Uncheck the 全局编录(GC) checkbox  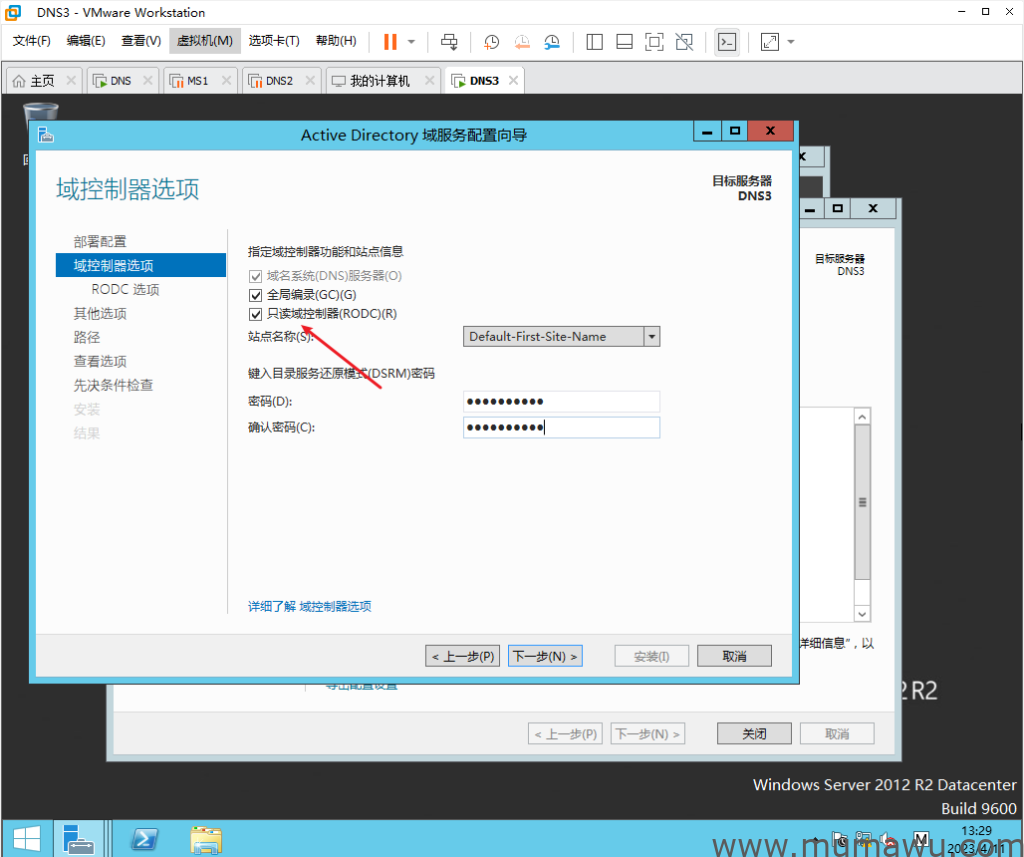click(x=256, y=295)
